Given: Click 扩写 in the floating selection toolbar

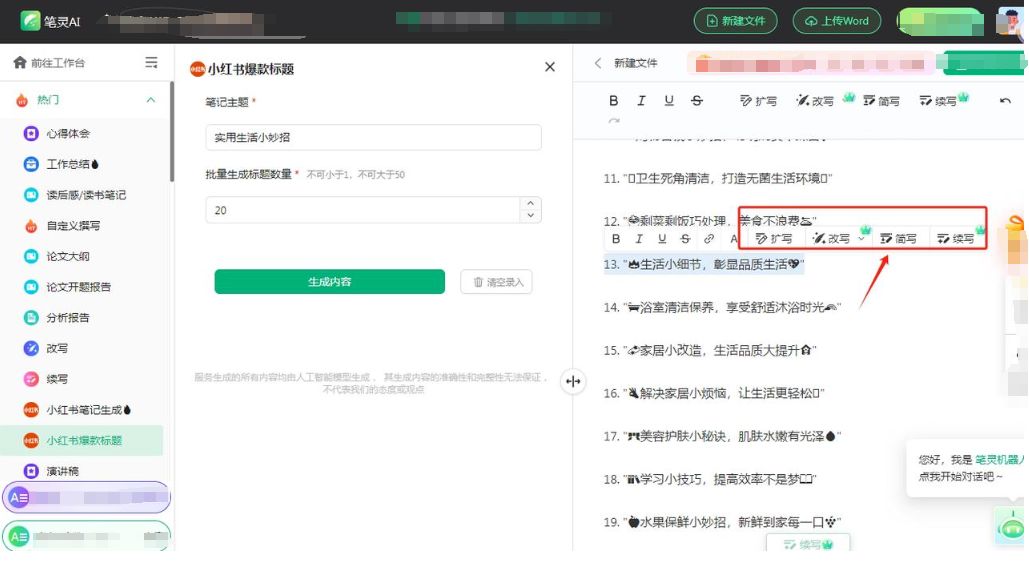Looking at the screenshot, I should point(774,238).
